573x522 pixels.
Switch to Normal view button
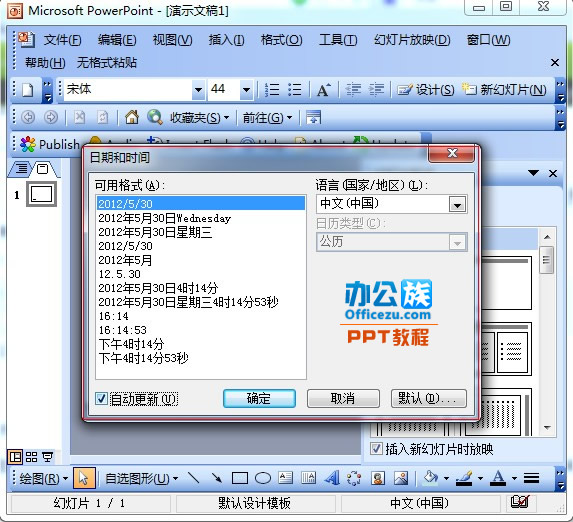point(15,457)
